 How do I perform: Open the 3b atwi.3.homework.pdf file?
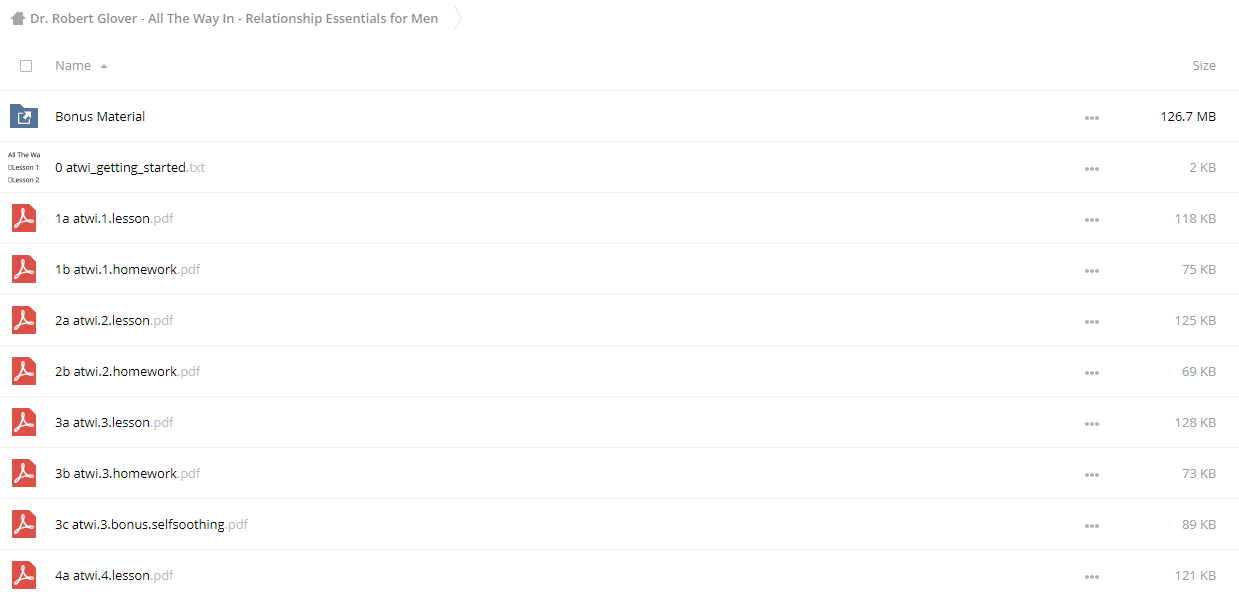[127, 474]
